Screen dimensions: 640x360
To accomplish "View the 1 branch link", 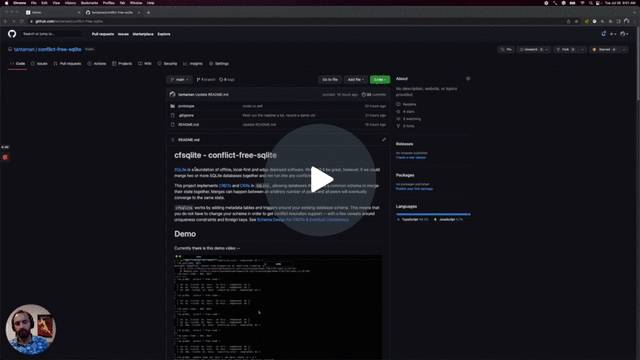I will pyautogui.click(x=206, y=80).
